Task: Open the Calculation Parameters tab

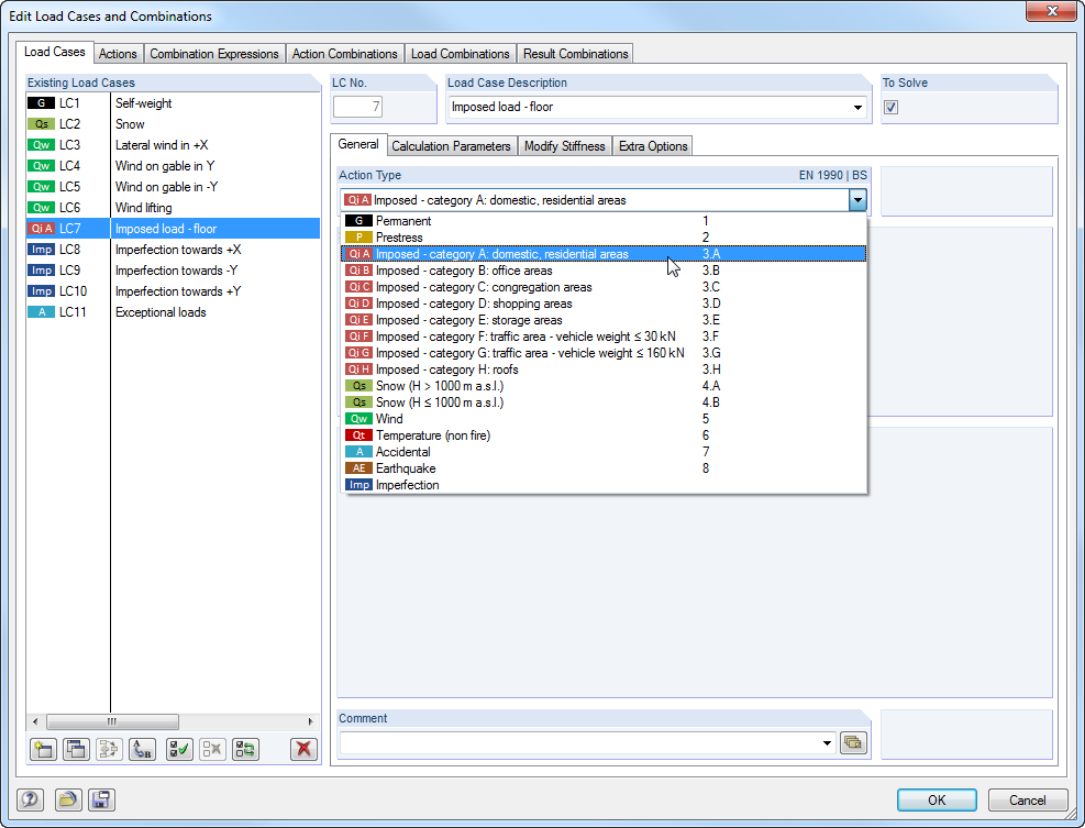Action: (451, 146)
